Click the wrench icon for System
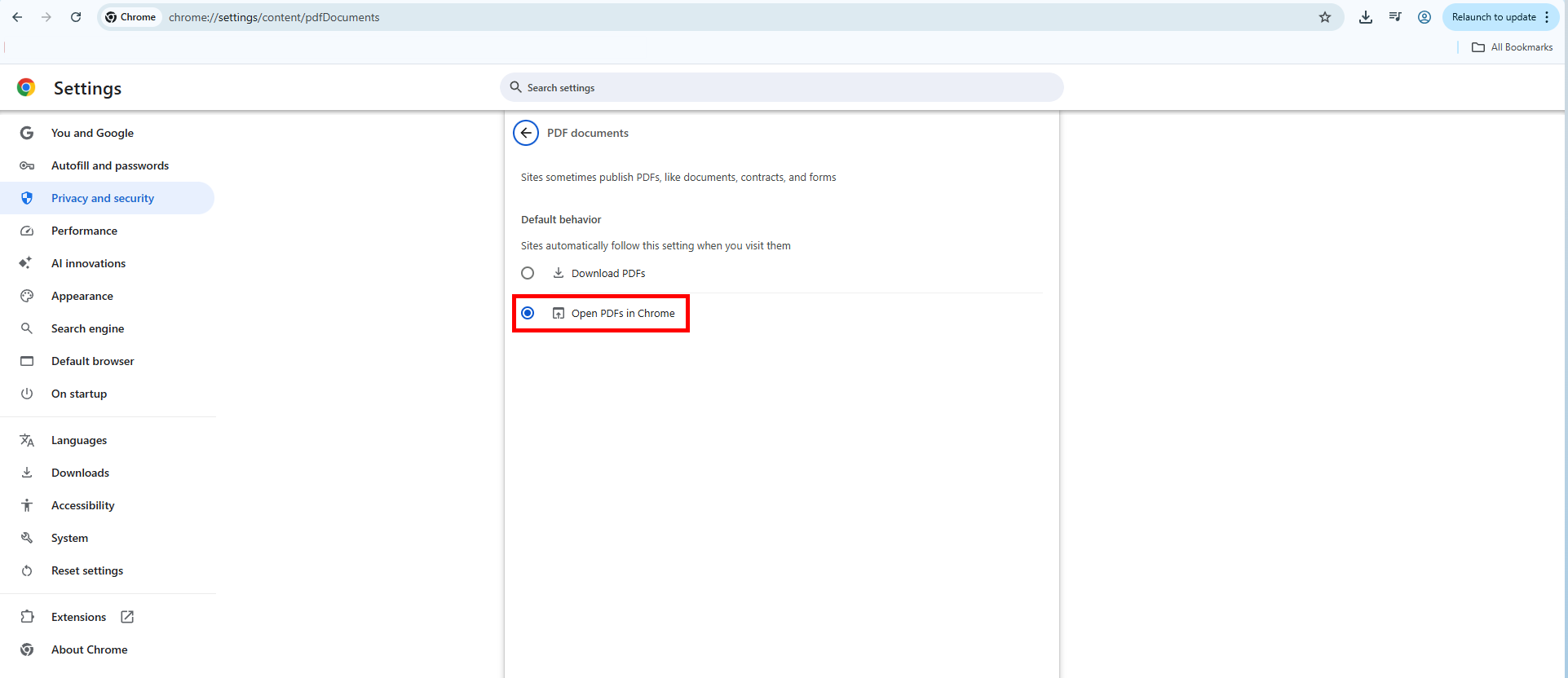Image resolution: width=1568 pixels, height=678 pixels. click(27, 538)
